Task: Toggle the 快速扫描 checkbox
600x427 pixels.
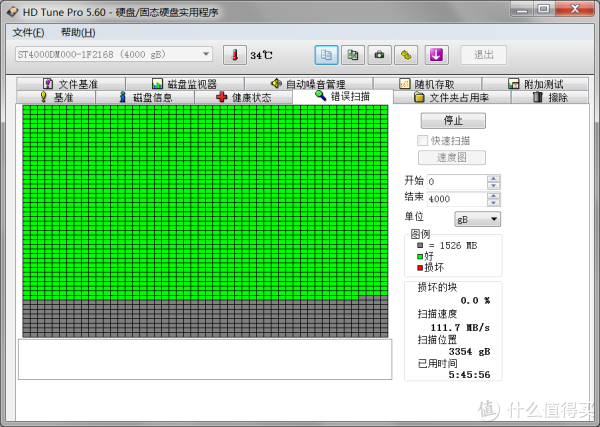Action: pos(422,140)
